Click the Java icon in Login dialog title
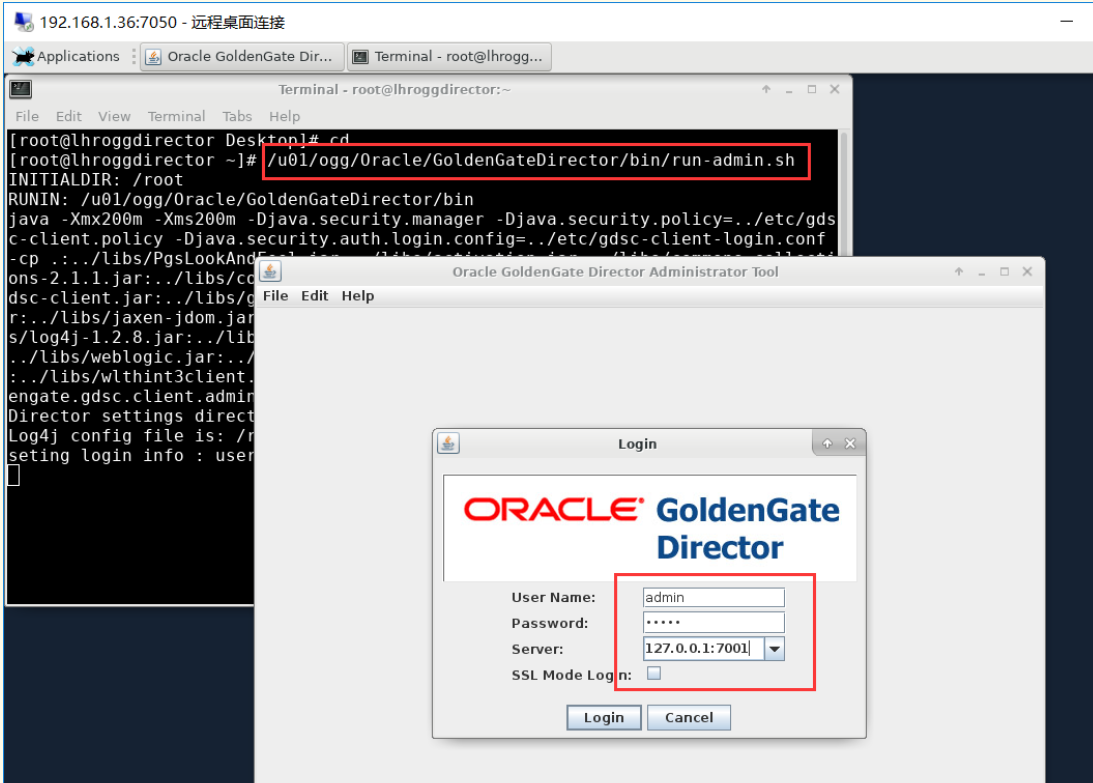Image resolution: width=1093 pixels, height=783 pixels. click(448, 443)
